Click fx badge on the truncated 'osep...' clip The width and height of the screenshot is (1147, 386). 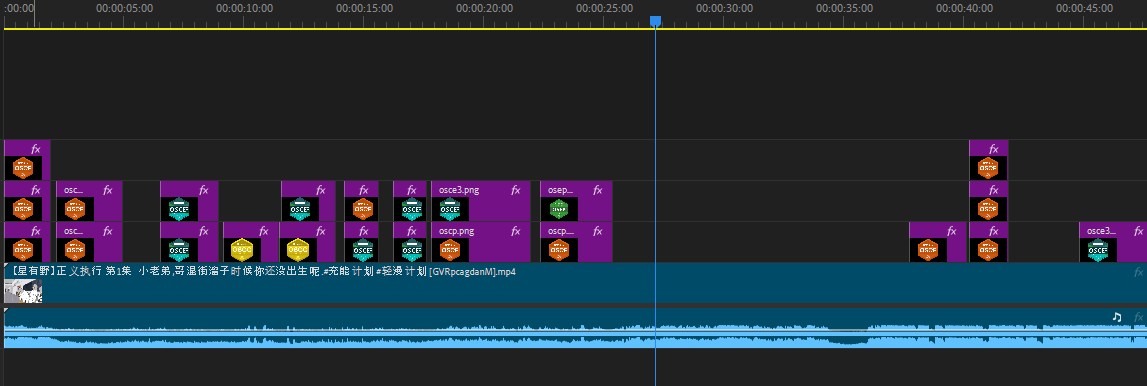598,190
